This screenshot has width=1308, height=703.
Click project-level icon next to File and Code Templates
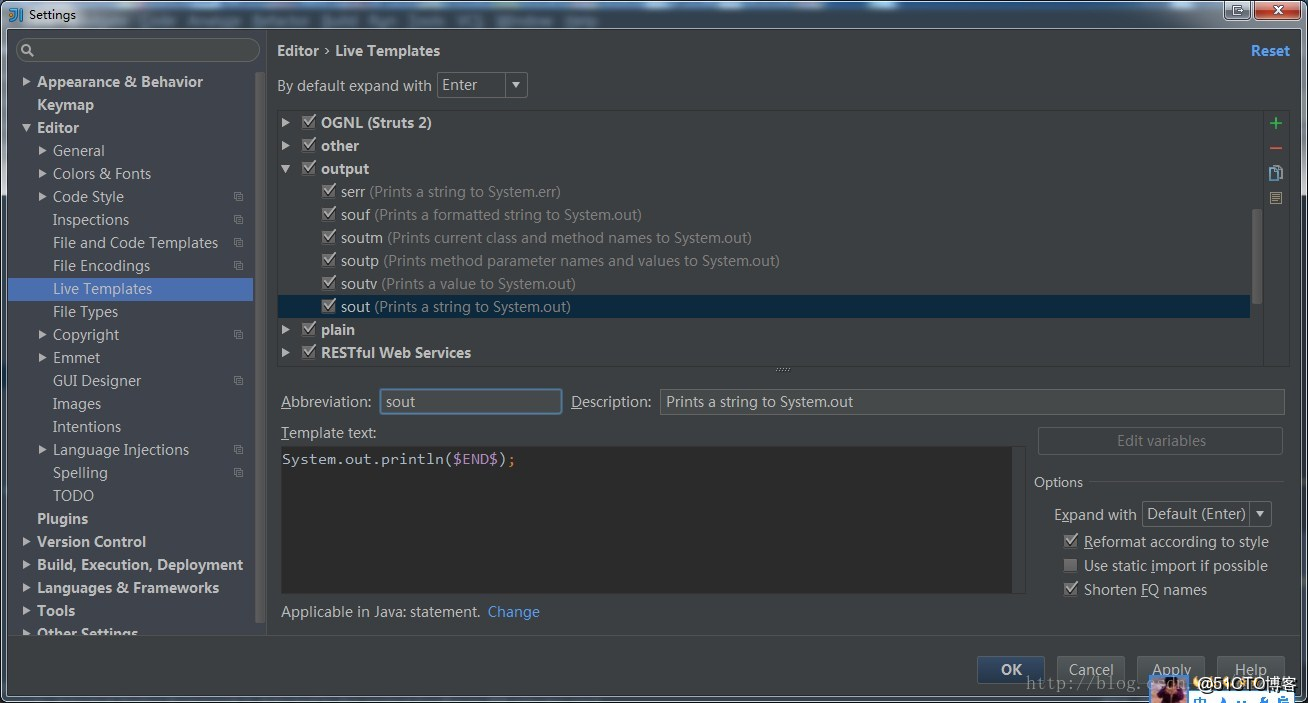pos(238,243)
